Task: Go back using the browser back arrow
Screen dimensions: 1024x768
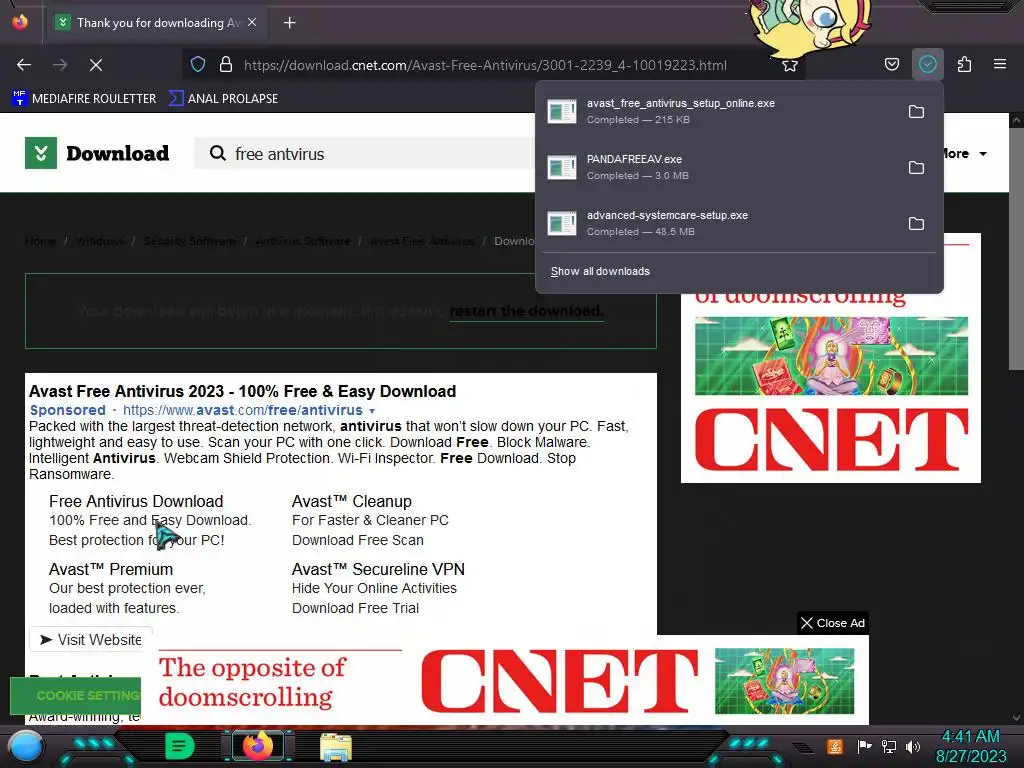Action: [x=24, y=65]
